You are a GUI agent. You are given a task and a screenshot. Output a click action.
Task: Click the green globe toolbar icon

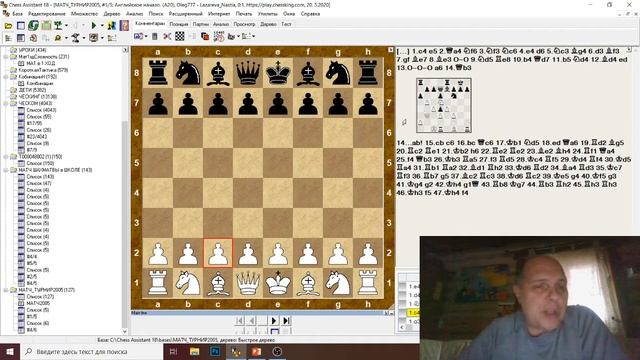pos(33,26)
